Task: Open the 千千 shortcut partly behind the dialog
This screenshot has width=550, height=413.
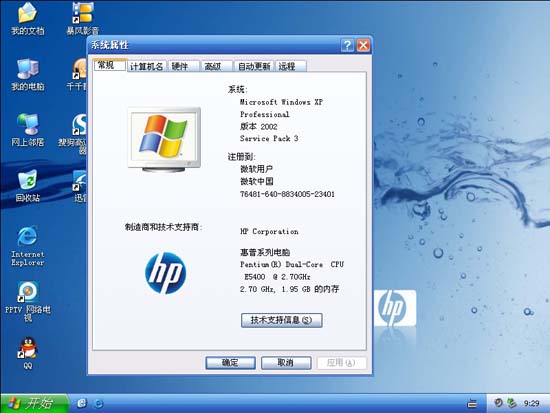Action: coord(78,74)
